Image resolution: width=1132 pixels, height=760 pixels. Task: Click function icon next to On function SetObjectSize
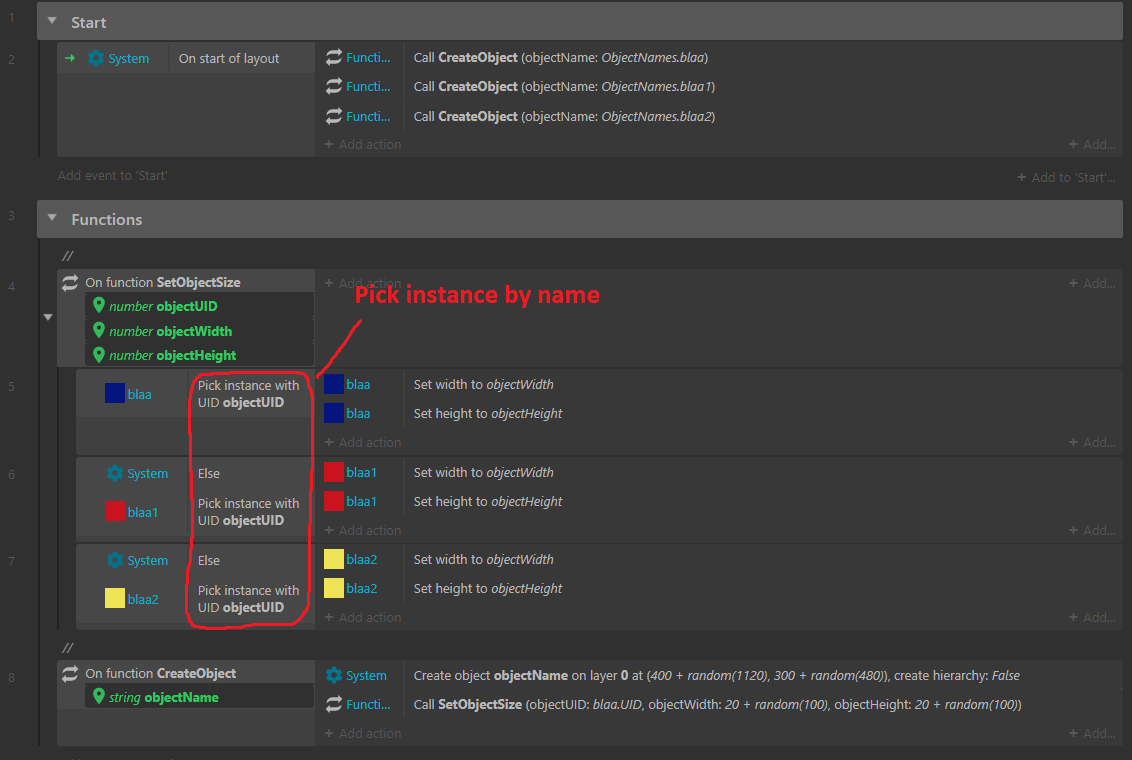pos(70,283)
